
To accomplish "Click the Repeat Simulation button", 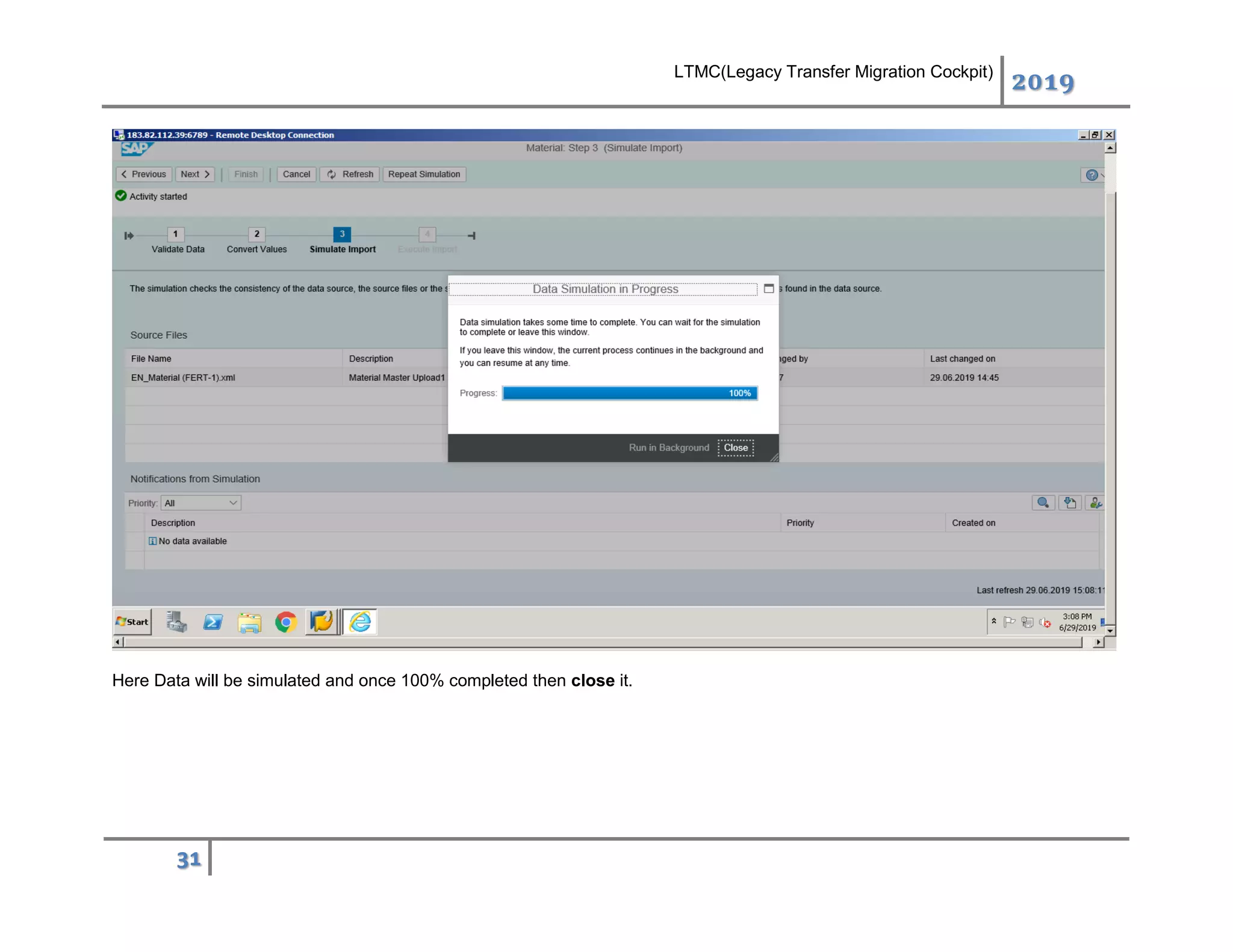I will (424, 175).
